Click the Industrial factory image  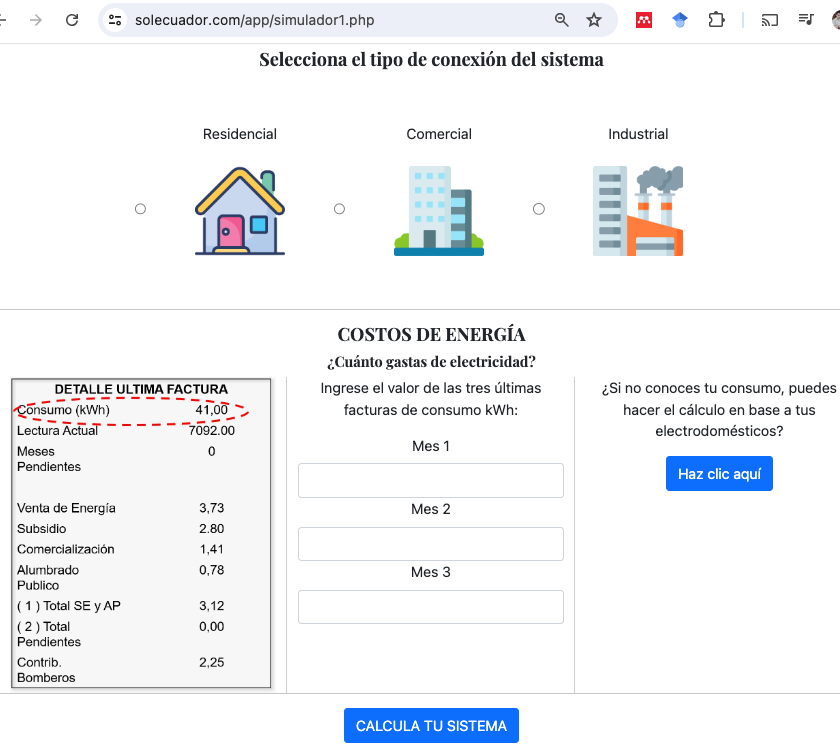[x=638, y=211]
